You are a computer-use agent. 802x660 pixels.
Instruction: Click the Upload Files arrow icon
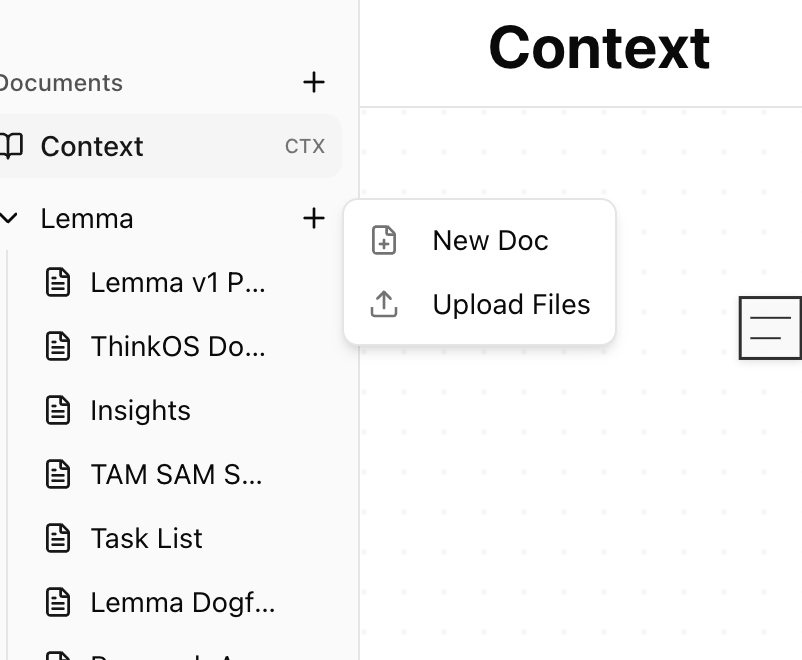[384, 305]
